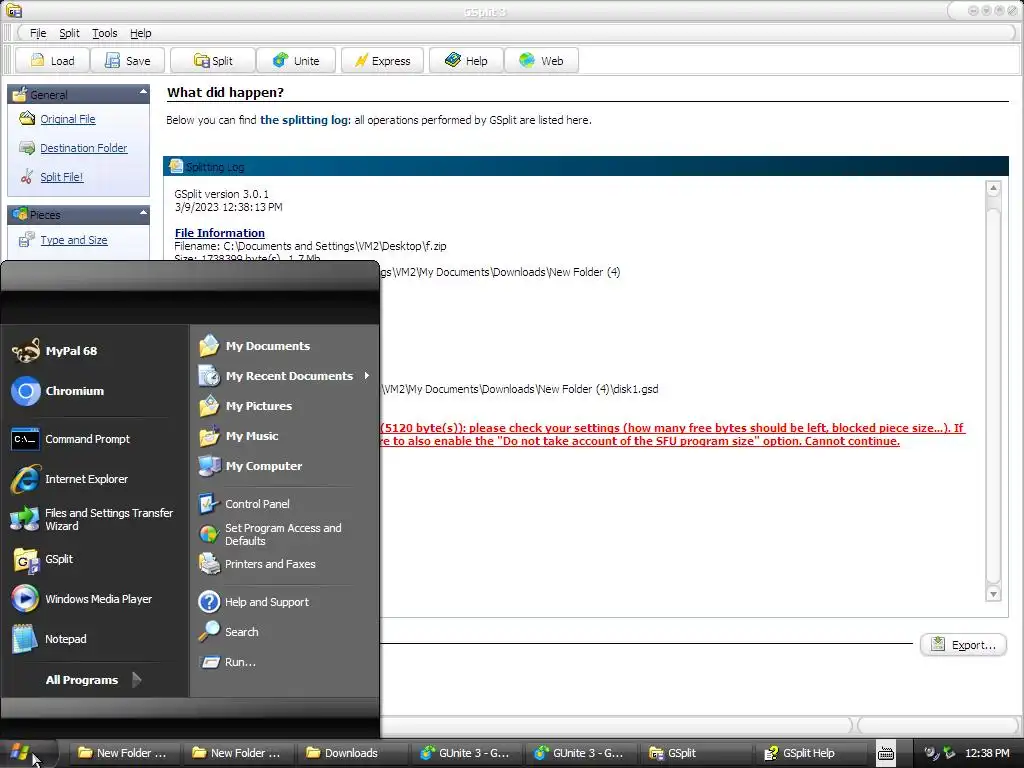The image size is (1024, 768).
Task: Collapse the General sidebar panel
Action: pos(143,93)
